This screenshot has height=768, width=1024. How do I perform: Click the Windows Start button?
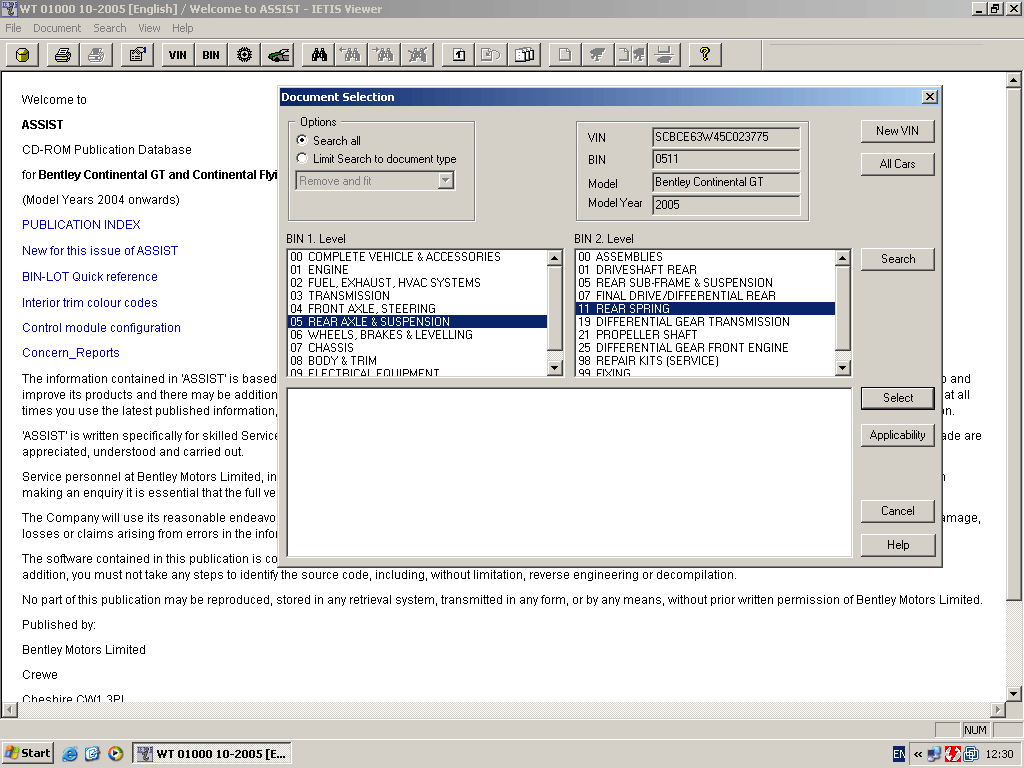(27, 753)
